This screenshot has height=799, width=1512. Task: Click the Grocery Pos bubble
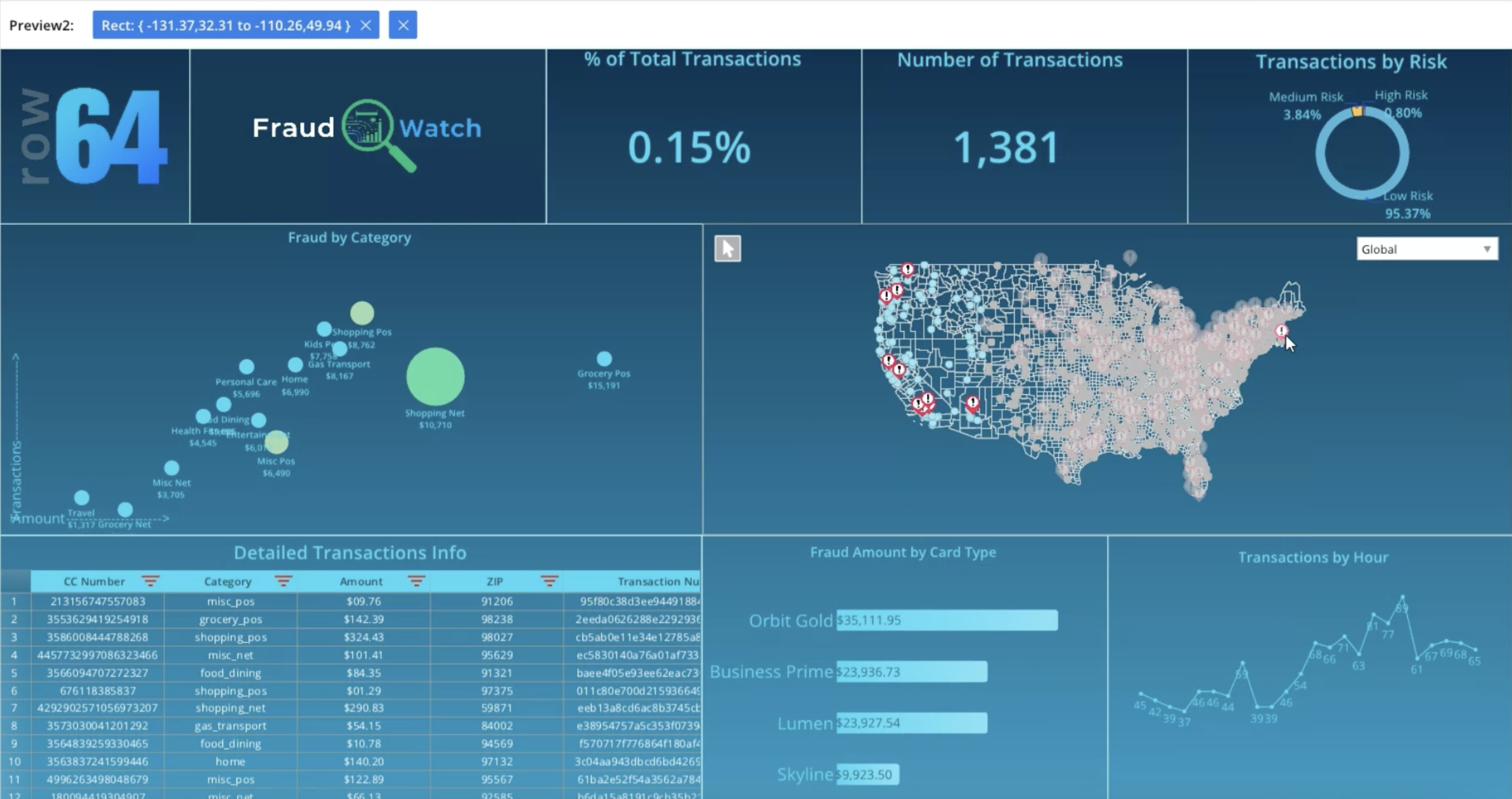coord(603,358)
